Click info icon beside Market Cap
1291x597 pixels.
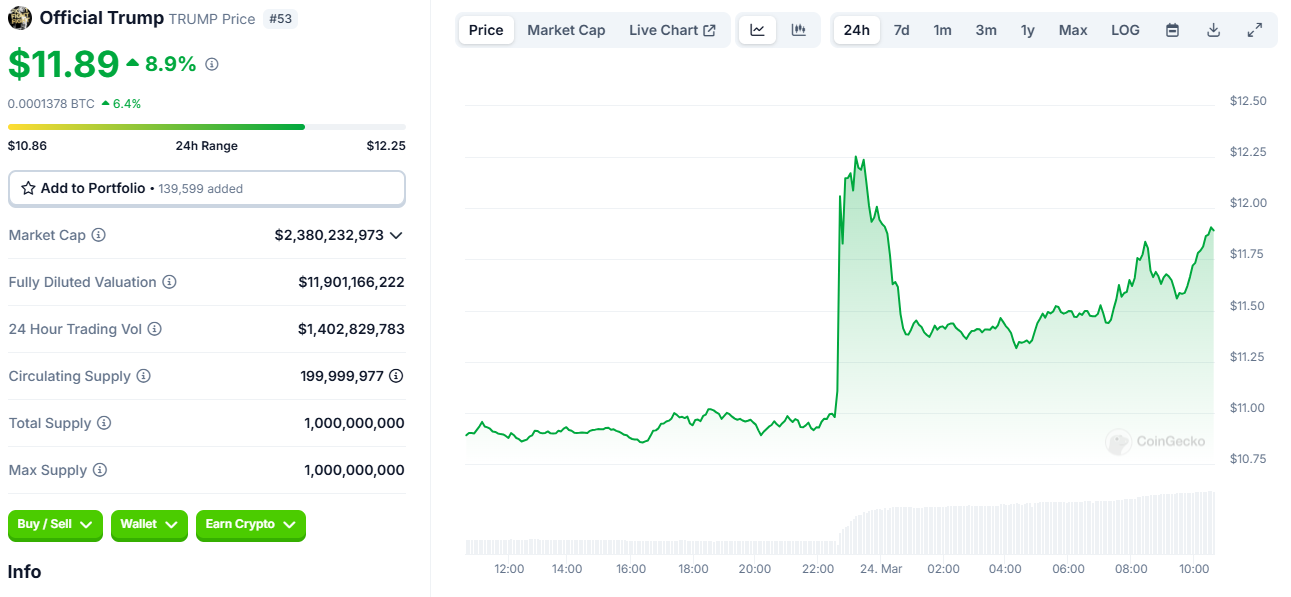point(99,235)
